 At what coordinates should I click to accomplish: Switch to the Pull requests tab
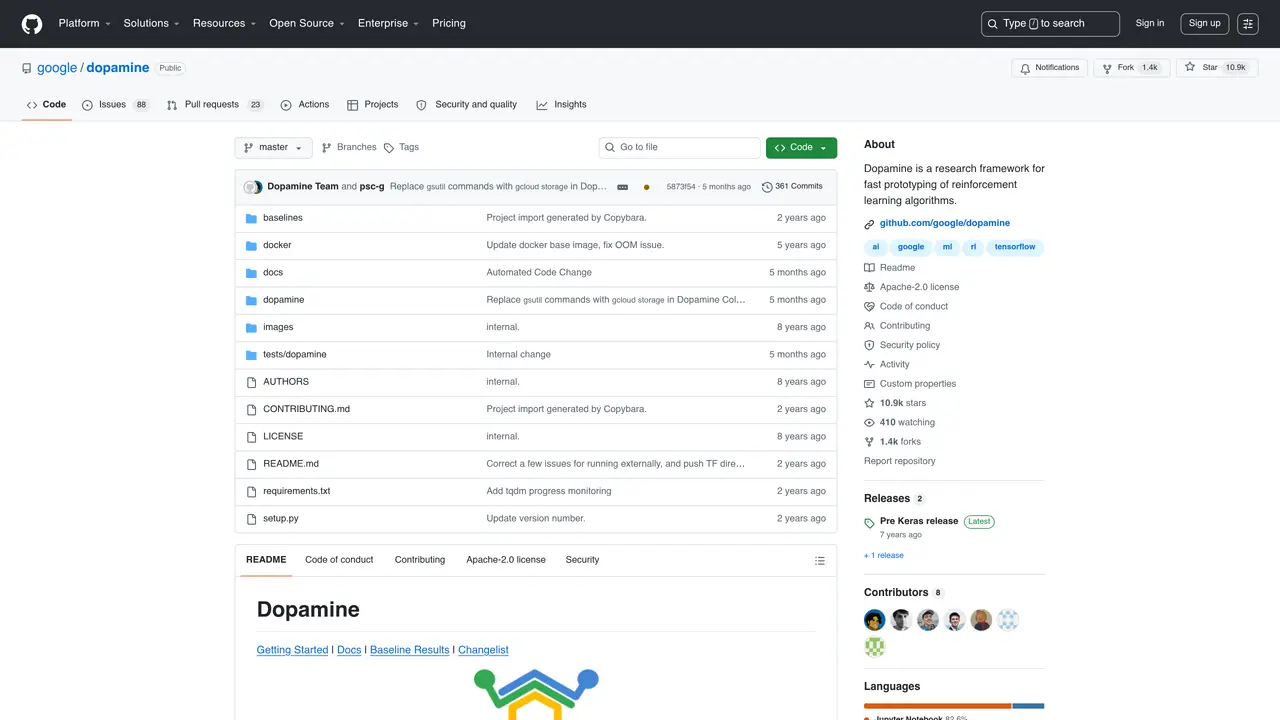tap(215, 104)
